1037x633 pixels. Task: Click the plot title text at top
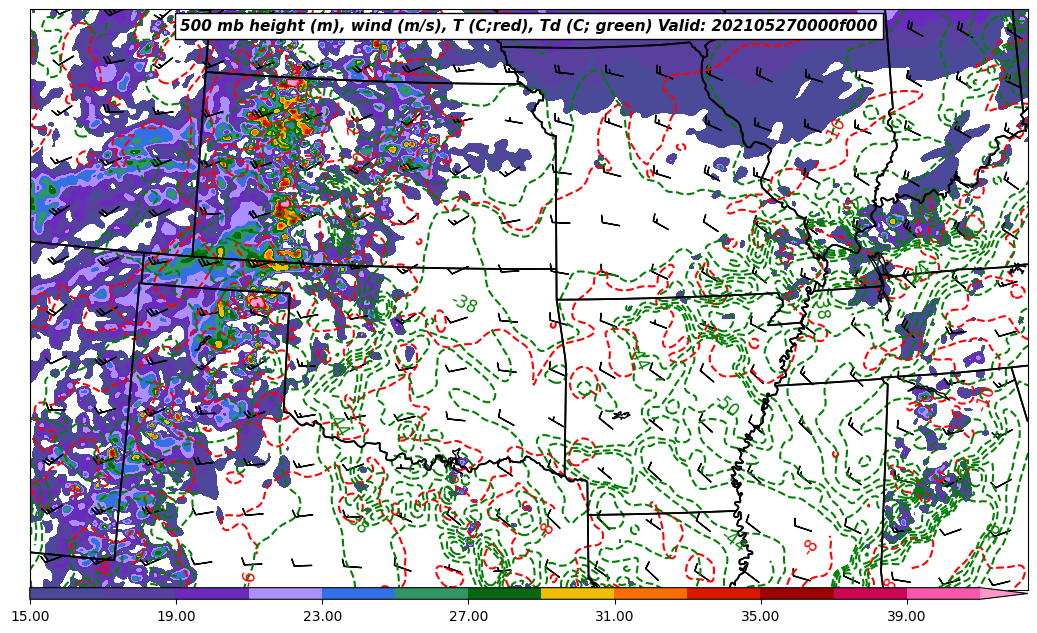point(528,26)
